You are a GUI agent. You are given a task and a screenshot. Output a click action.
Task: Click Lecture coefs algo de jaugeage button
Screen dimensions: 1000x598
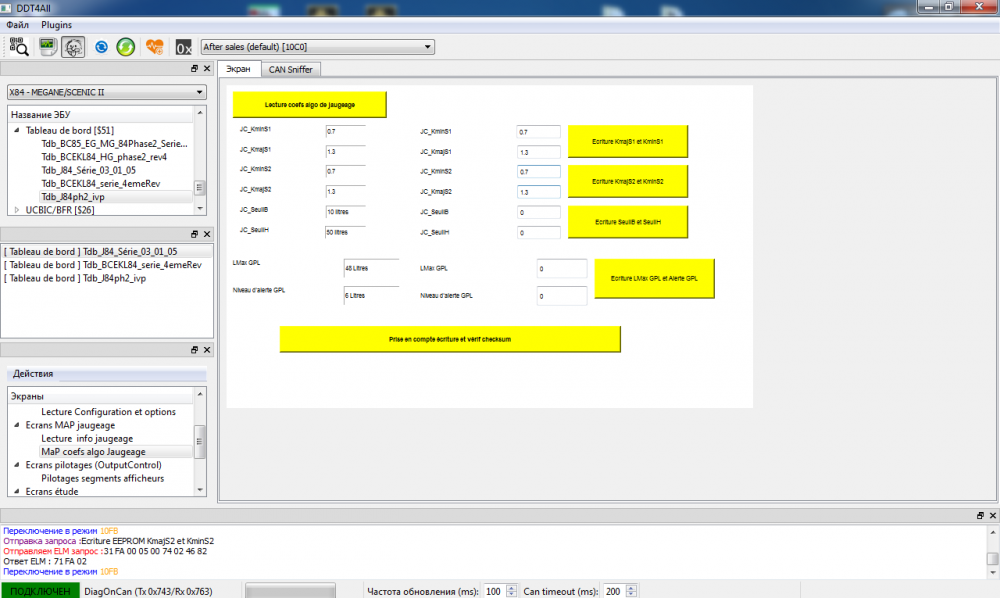click(x=309, y=105)
